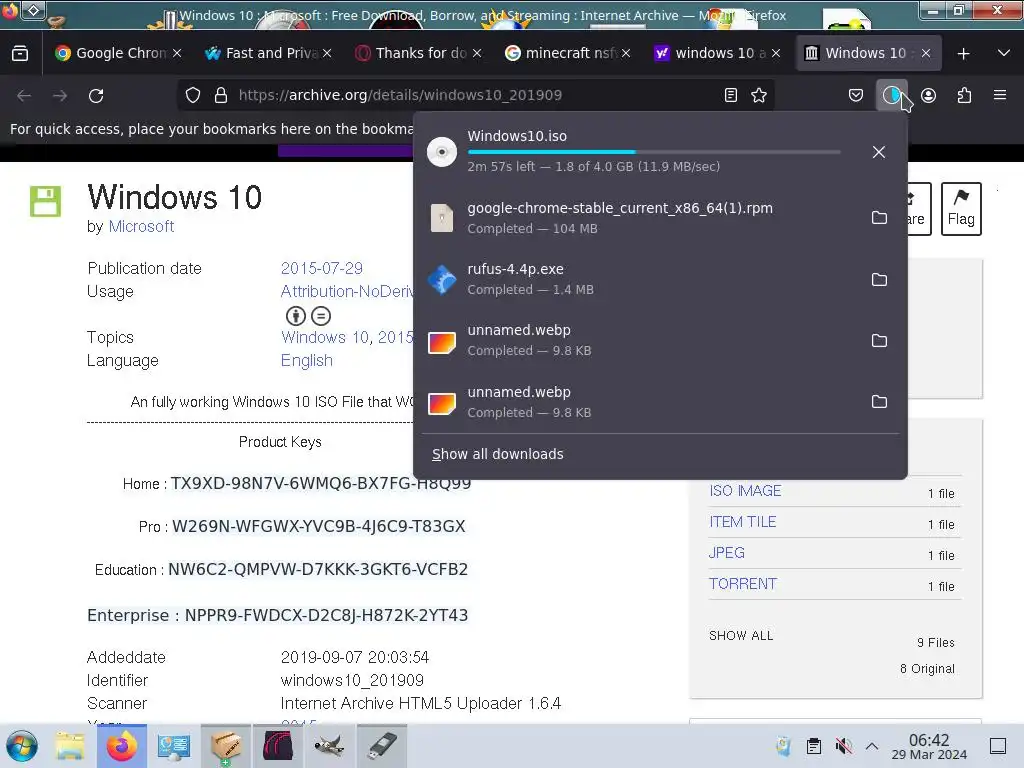This screenshot has height=768, width=1024.
Task: Follow the Microsoft author link
Action: (141, 227)
